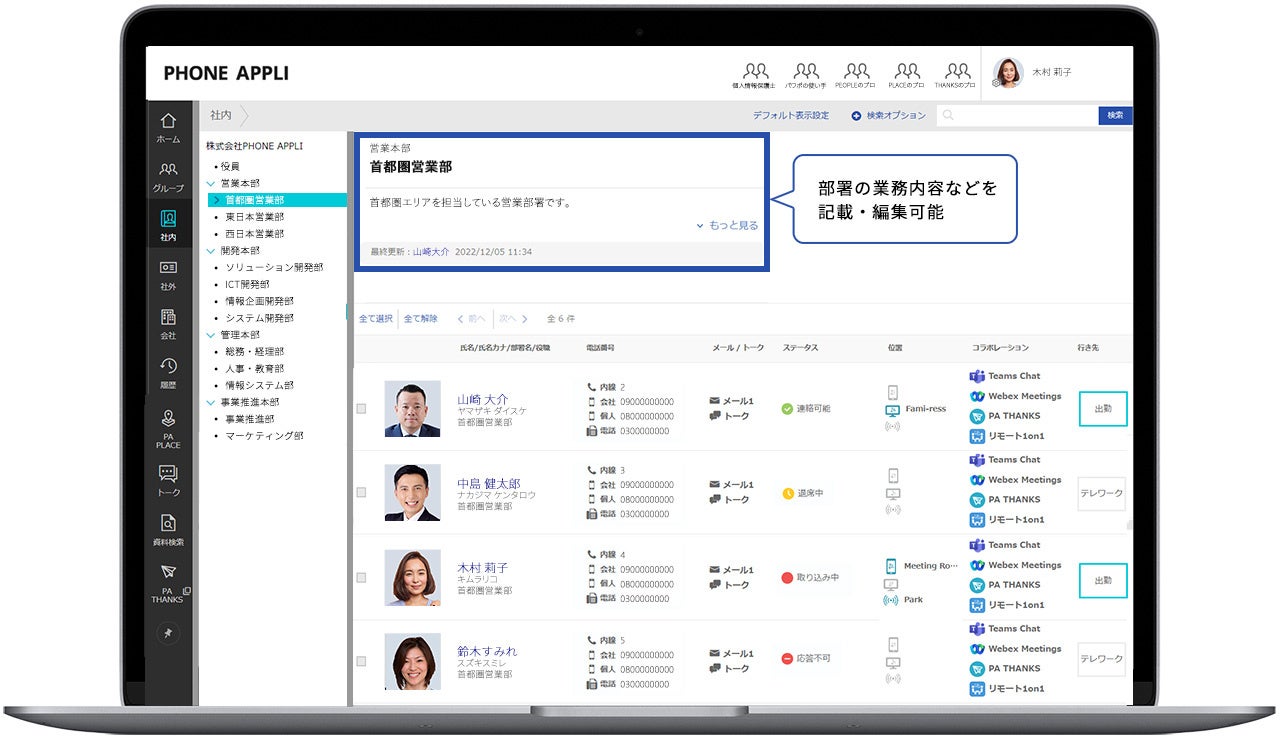Click リモート1on1 icon for 鈴木すみれ

click(x=977, y=689)
